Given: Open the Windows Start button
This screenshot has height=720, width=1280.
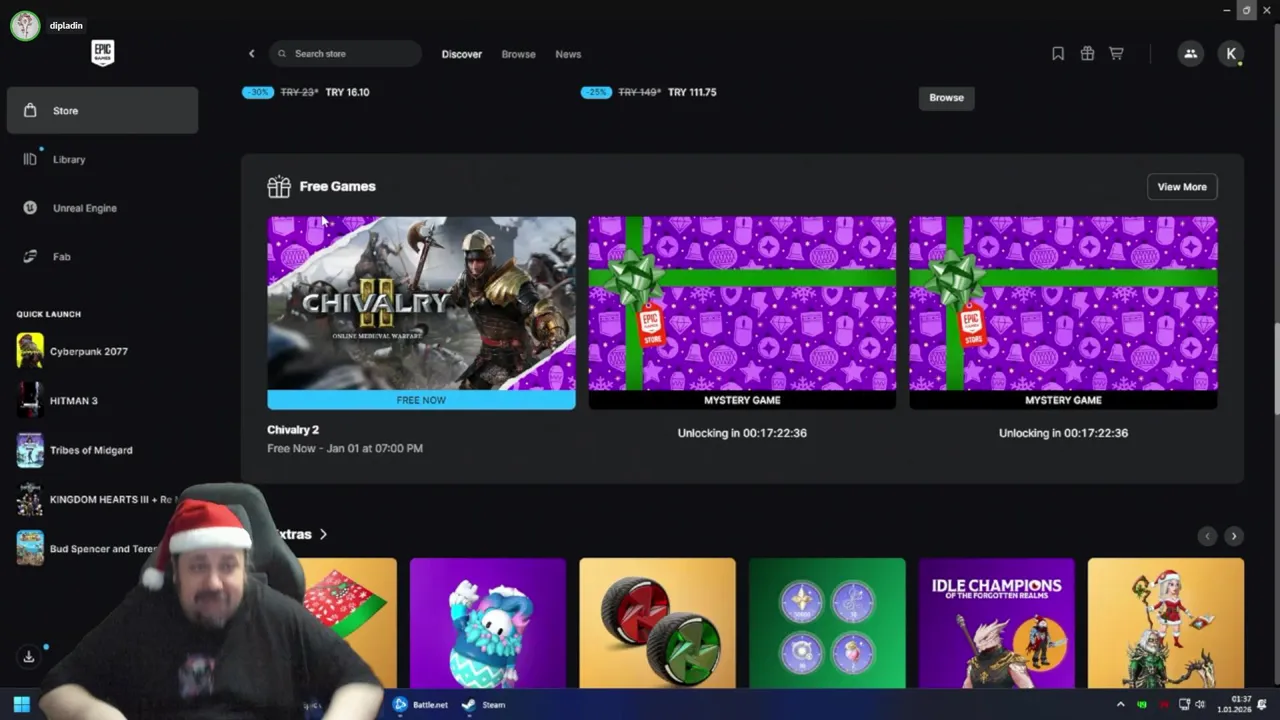Looking at the screenshot, I should coord(21,704).
